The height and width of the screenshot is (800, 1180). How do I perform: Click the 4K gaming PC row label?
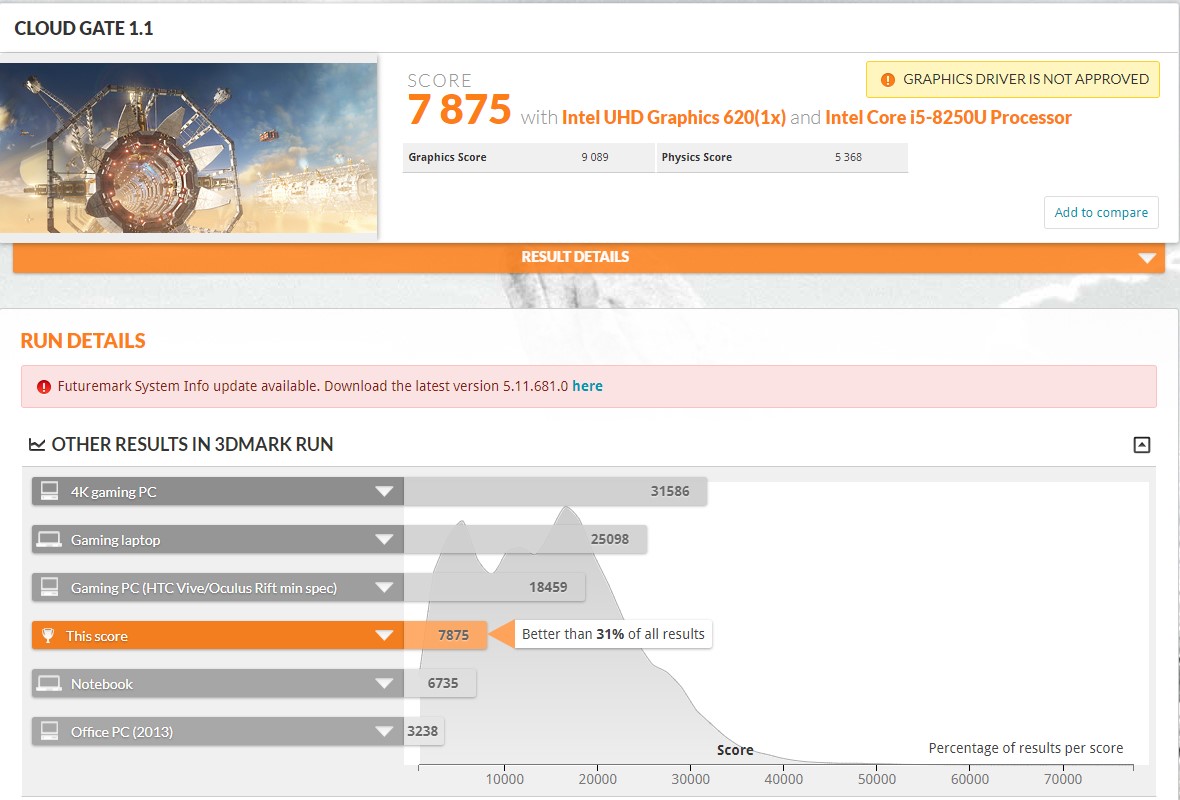[x=114, y=492]
